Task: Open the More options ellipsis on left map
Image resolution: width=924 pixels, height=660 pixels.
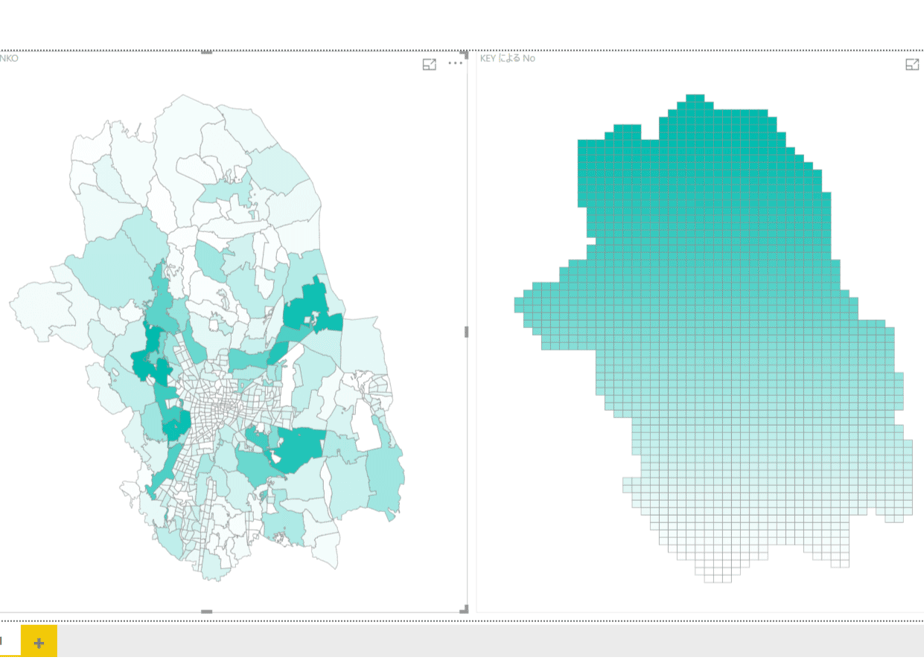Action: point(455,63)
